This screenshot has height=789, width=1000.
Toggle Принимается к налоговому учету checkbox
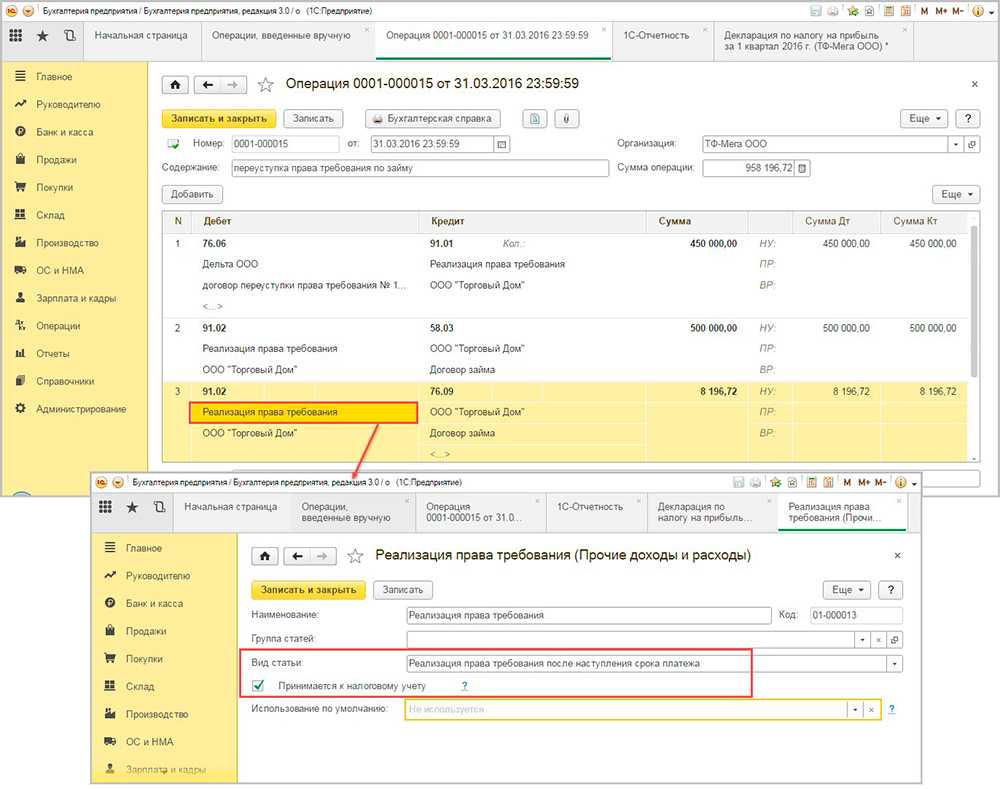tap(258, 686)
